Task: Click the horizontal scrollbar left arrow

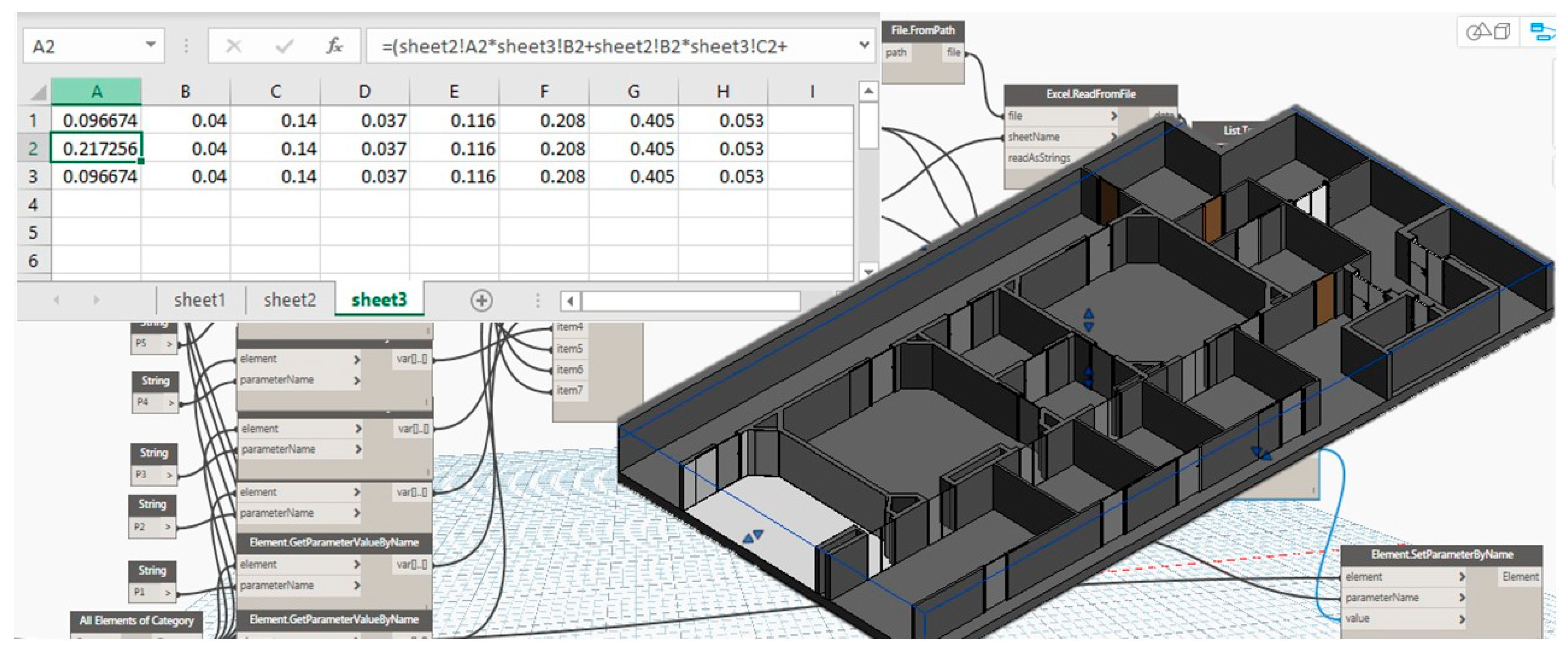Action: click(x=570, y=301)
